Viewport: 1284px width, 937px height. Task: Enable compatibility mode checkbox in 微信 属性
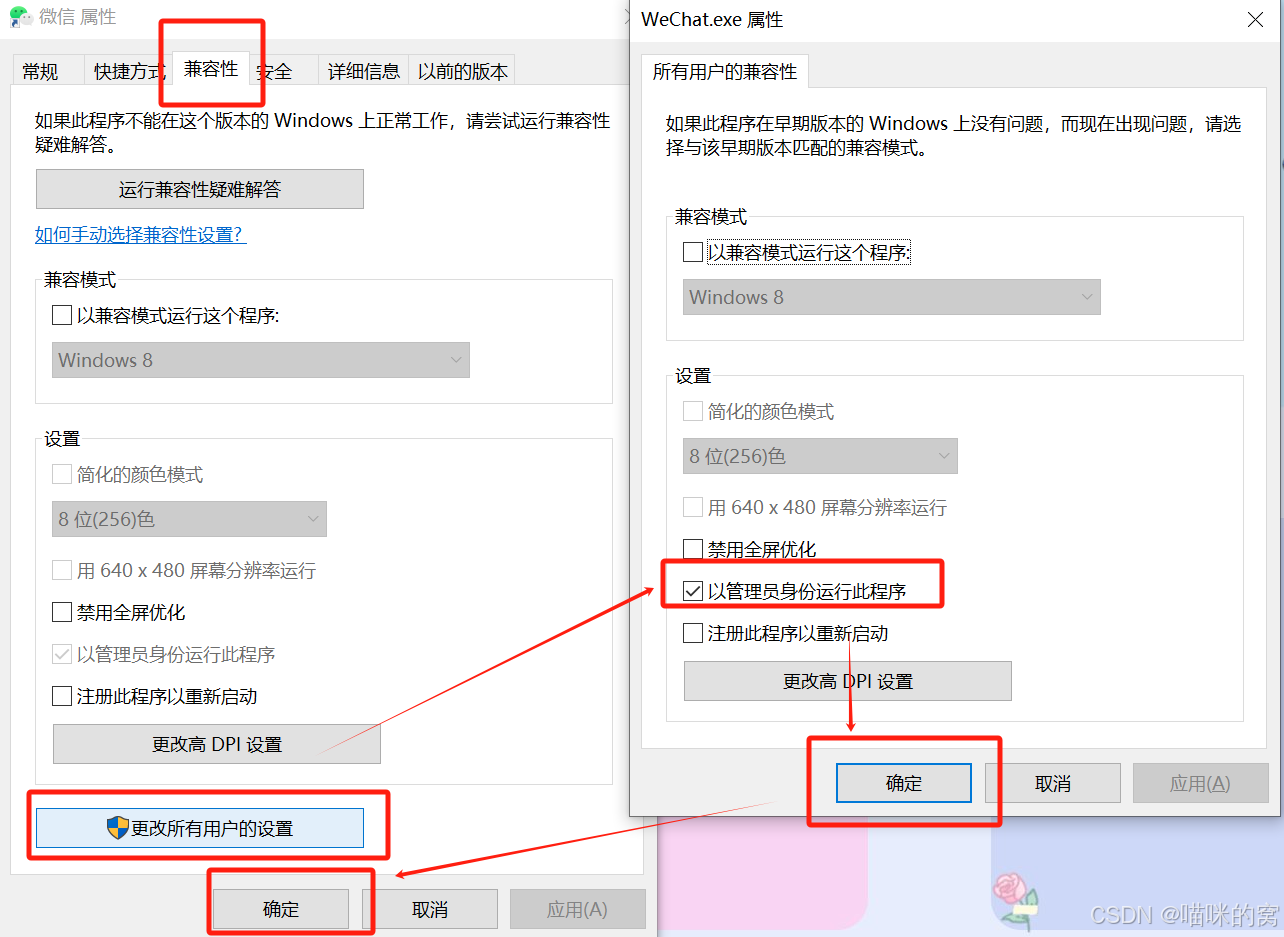pyautogui.click(x=62, y=316)
